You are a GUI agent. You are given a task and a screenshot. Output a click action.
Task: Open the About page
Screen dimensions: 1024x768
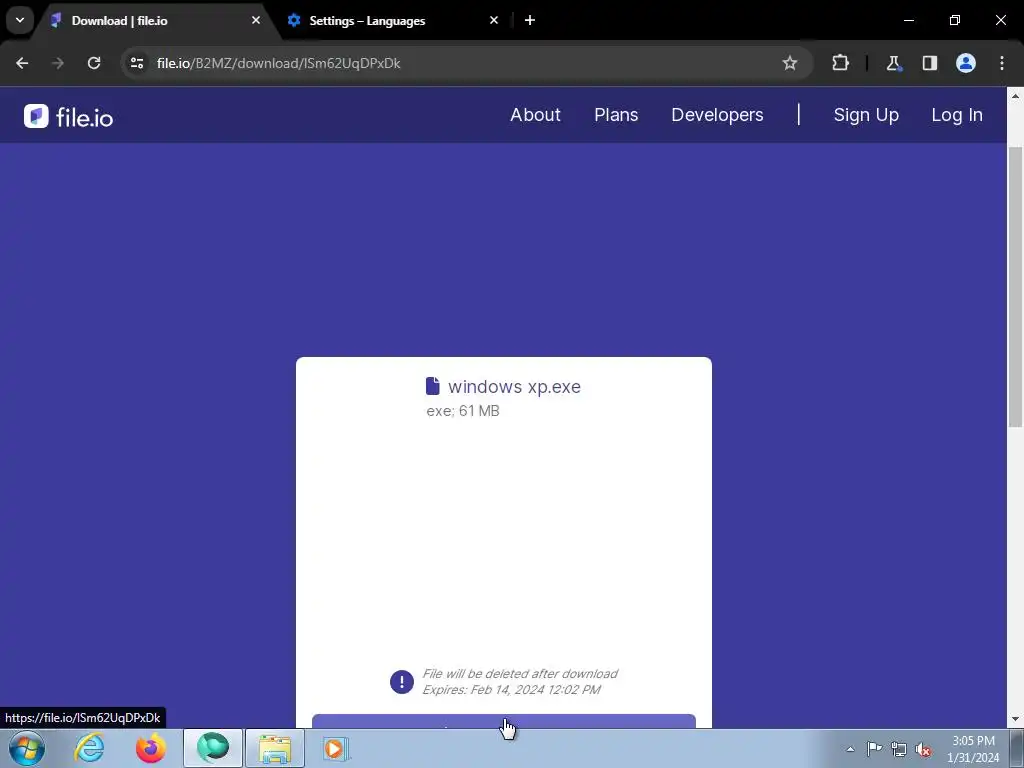(535, 115)
